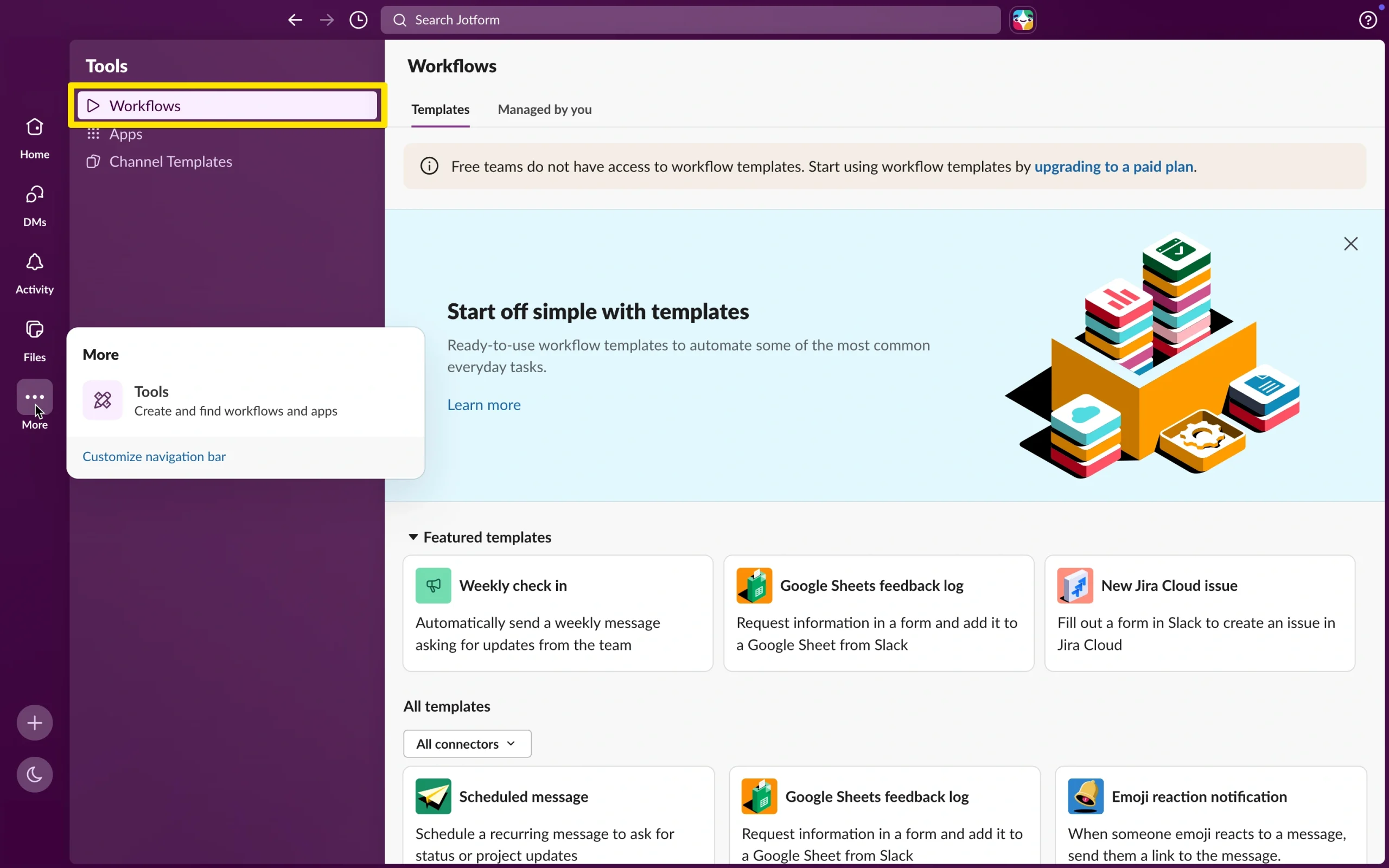1389x868 pixels.
Task: Select Apps in Tools list
Action: (227, 135)
